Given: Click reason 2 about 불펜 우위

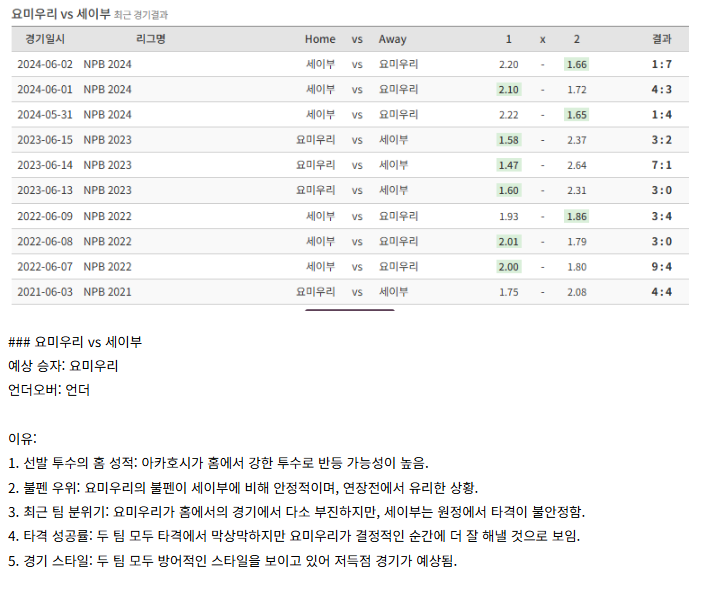Looking at the screenshot, I should coord(243,487).
